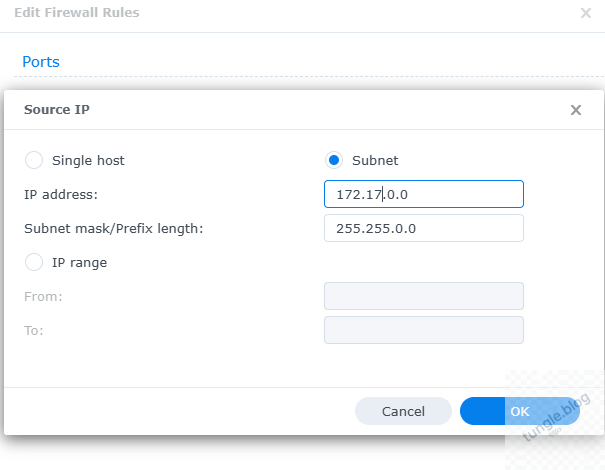605x470 pixels.
Task: Click the Ports section heading
Action: point(41,62)
